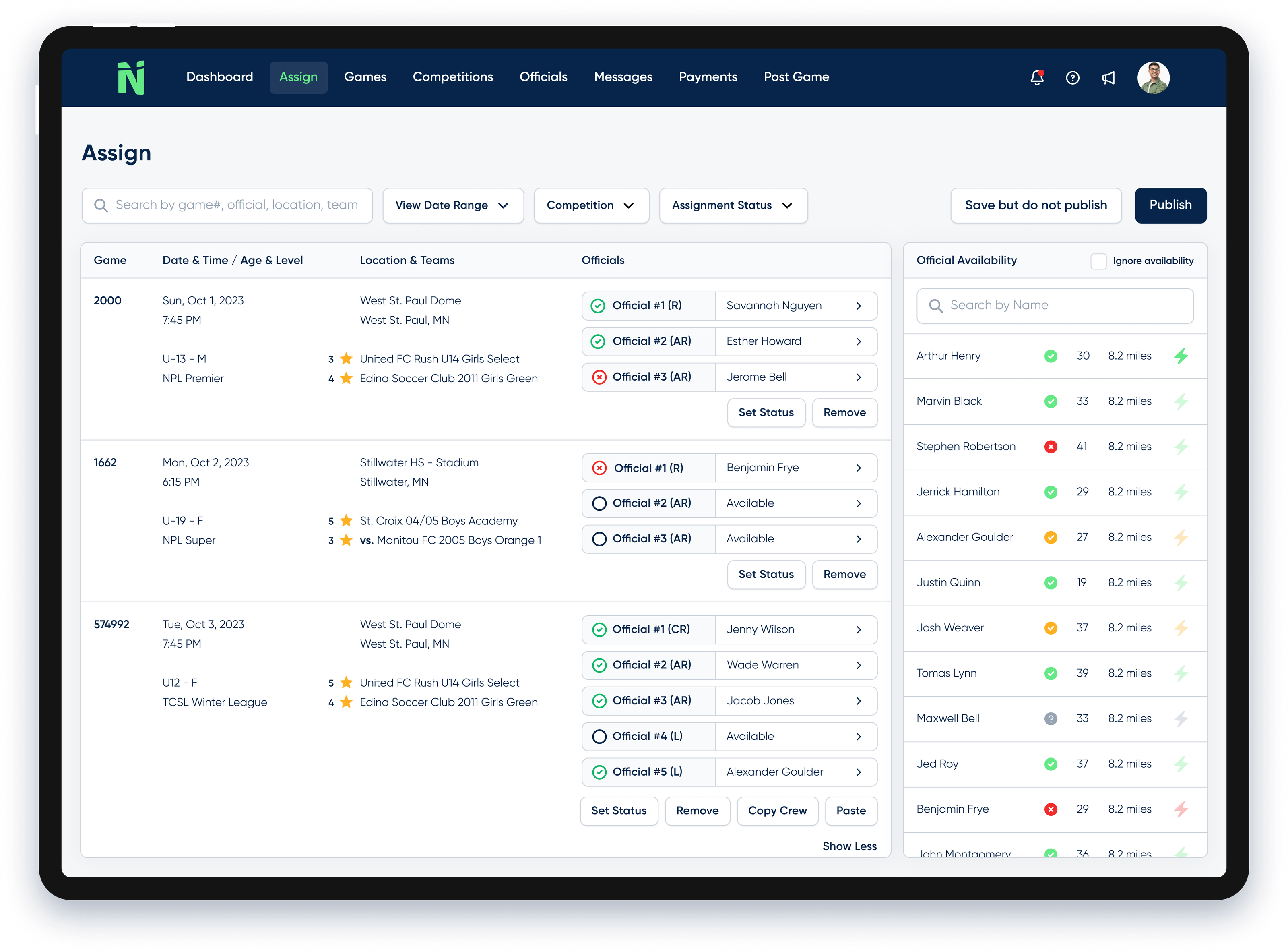Click the orange status icon next to Alexander Goulder
This screenshot has width=1288, height=952.
(x=1051, y=536)
